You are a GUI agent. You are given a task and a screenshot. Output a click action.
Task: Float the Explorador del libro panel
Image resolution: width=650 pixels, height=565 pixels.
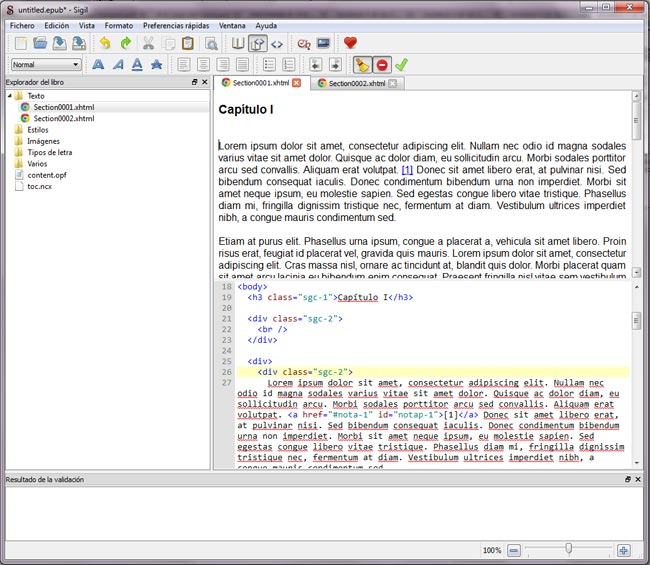point(194,82)
